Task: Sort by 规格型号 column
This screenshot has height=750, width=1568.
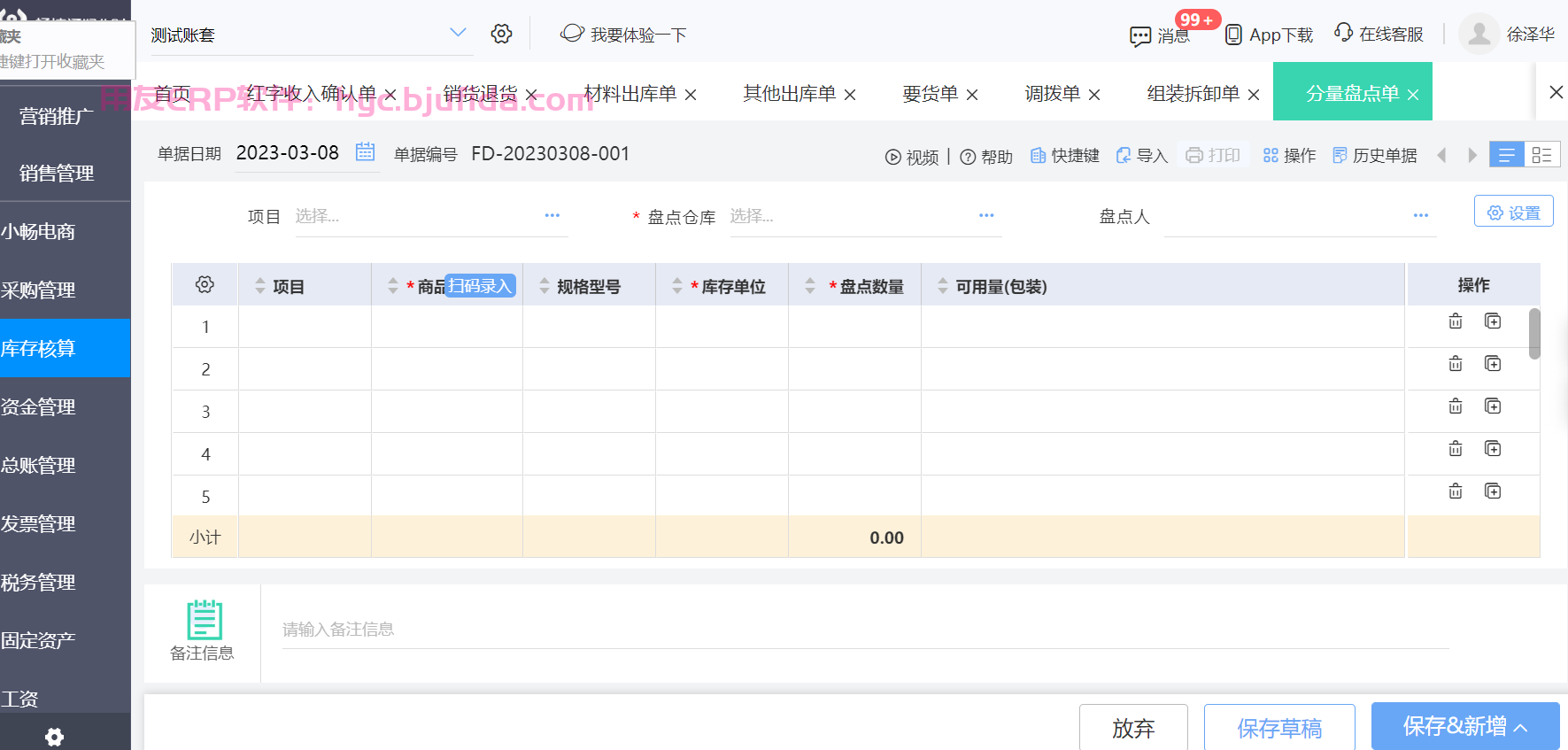Action: pos(545,286)
